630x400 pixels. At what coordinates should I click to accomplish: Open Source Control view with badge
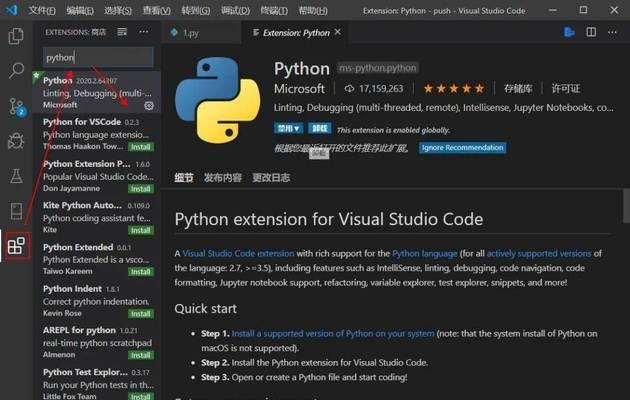[x=16, y=106]
